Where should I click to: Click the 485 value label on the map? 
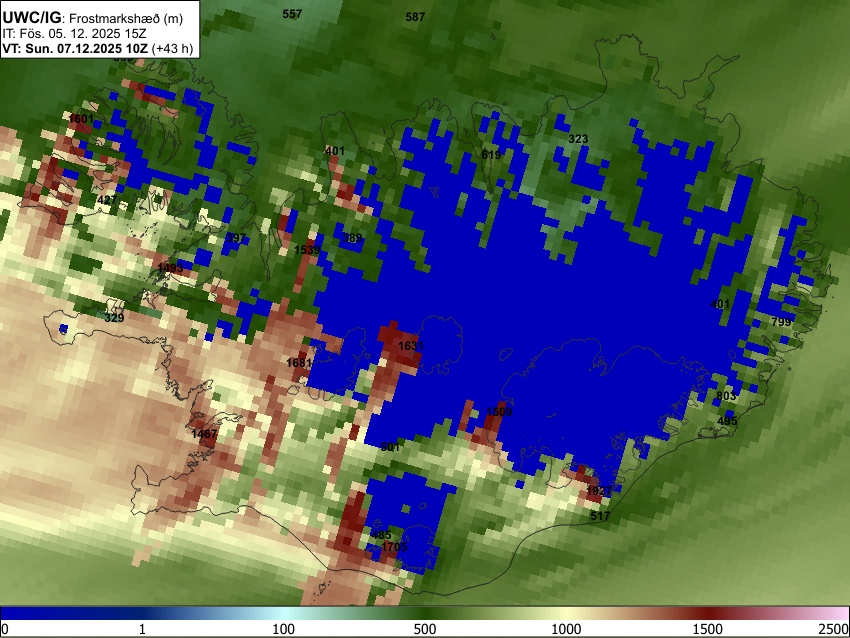tap(381, 535)
